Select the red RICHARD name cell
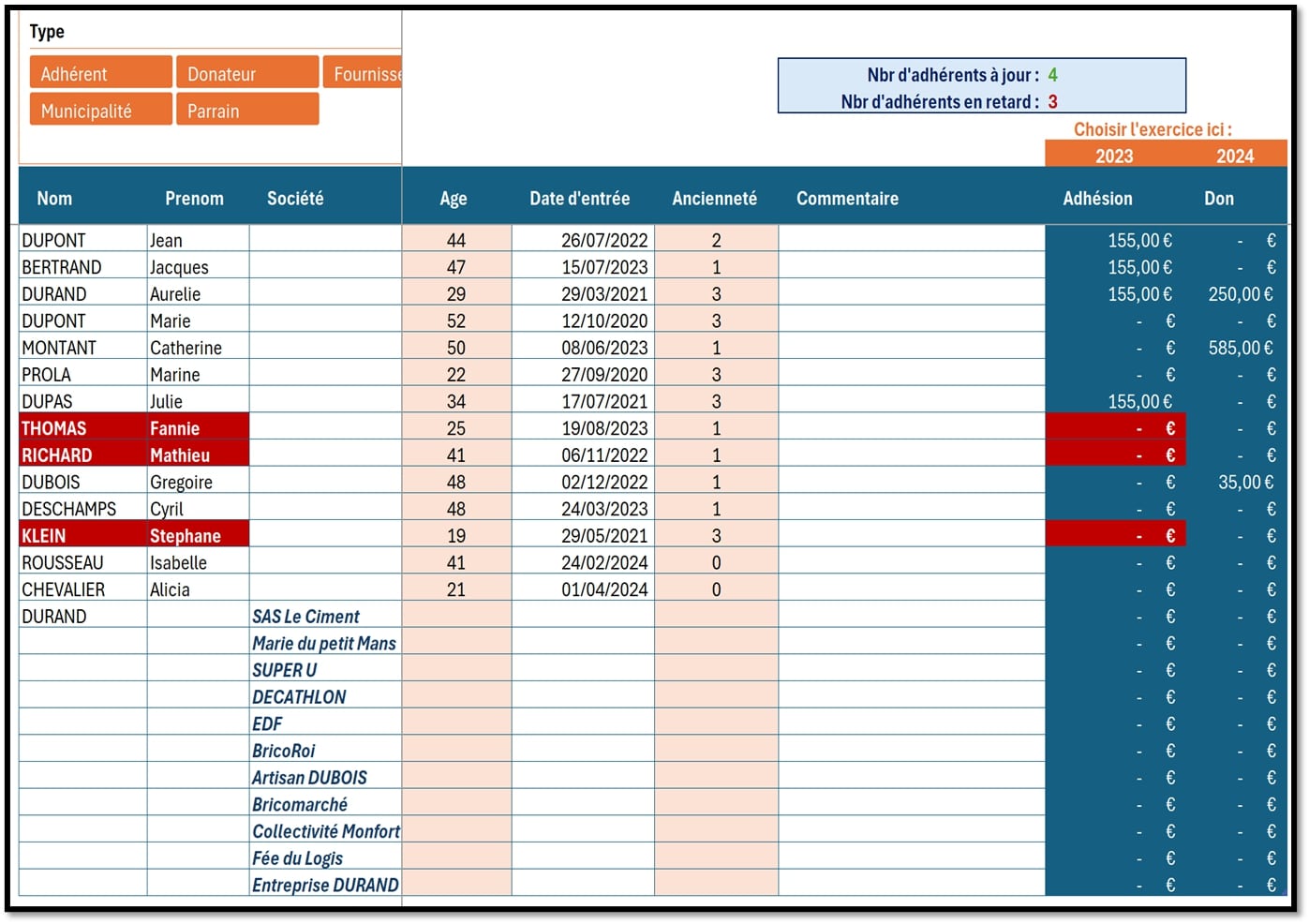 pyautogui.click(x=82, y=455)
